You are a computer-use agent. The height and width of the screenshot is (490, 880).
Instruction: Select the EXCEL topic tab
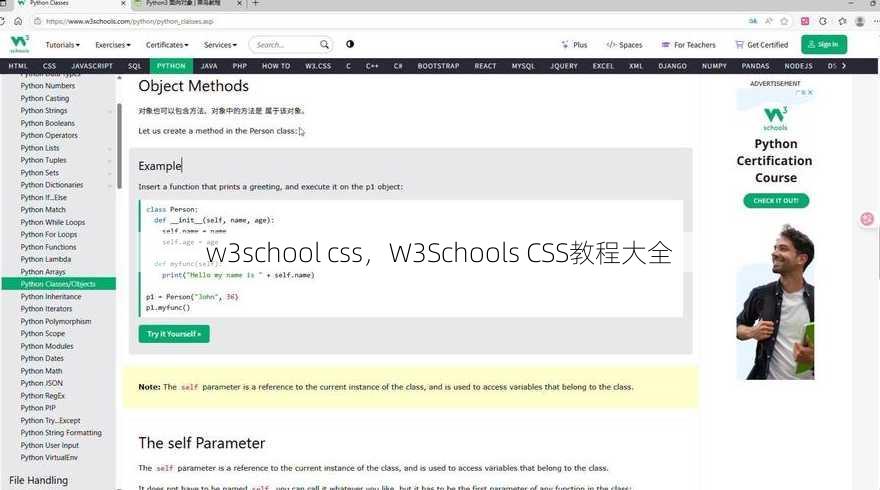point(603,66)
